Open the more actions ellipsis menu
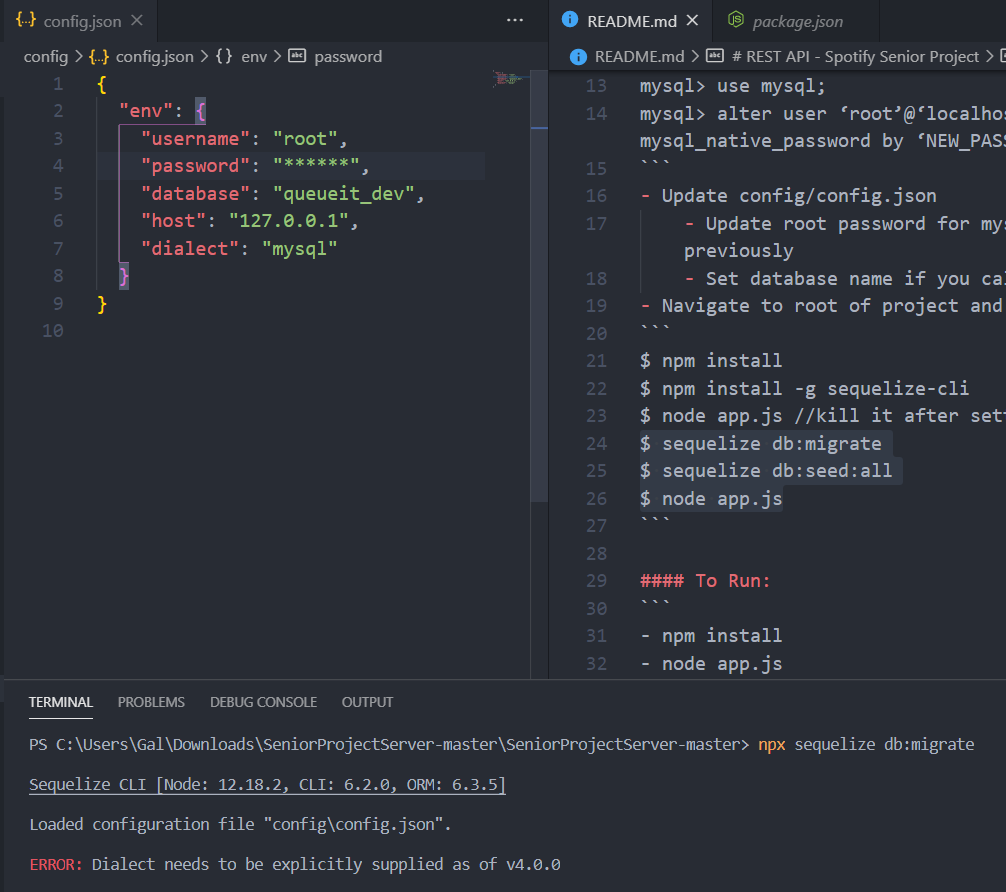Image resolution: width=1006 pixels, height=892 pixels. point(515,21)
